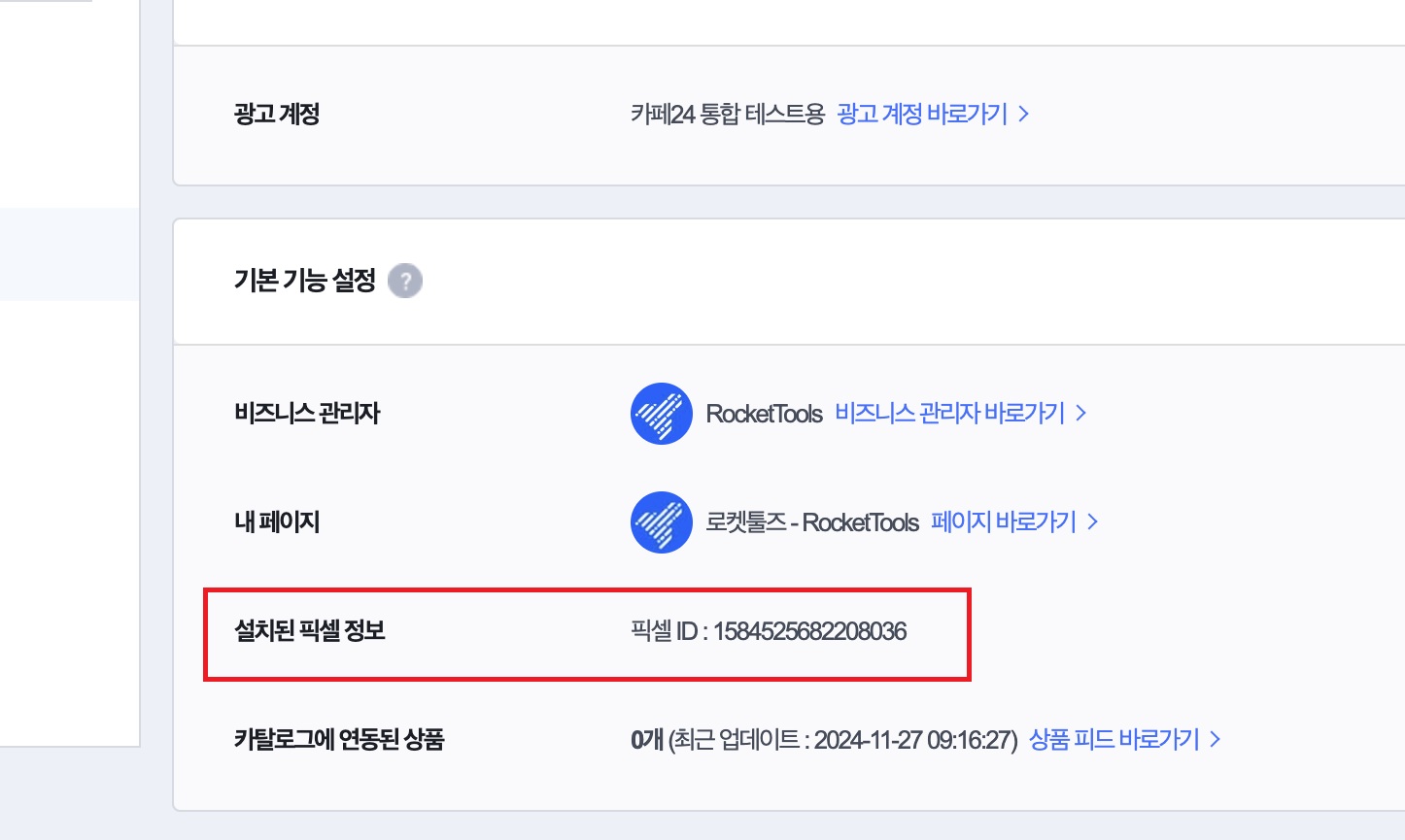Click the catalog 최근 업데이트 timestamp text

(842, 740)
